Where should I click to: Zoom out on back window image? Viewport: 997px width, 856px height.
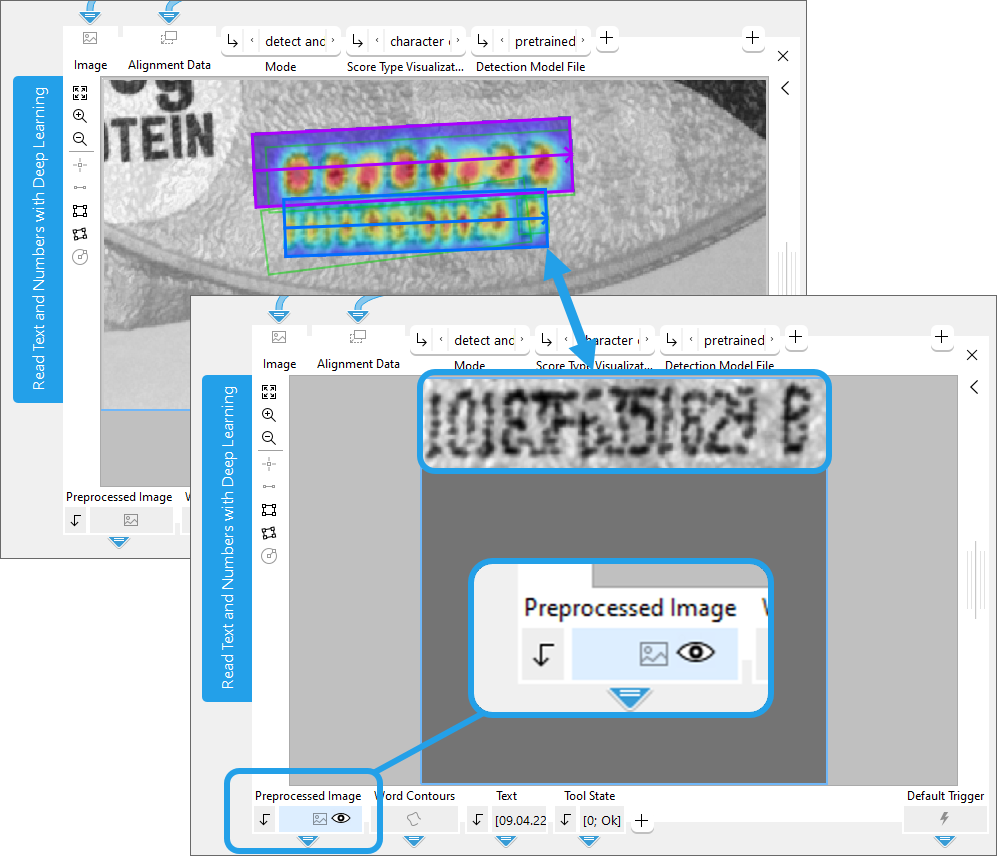click(x=79, y=139)
